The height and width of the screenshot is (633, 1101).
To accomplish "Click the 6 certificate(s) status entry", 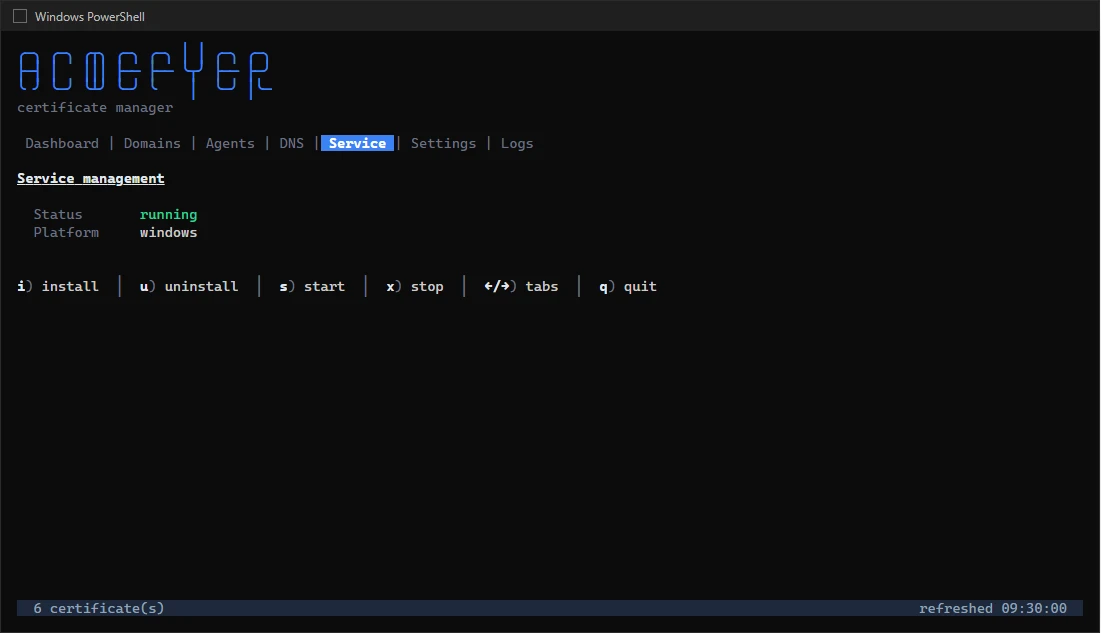I will coord(99,608).
